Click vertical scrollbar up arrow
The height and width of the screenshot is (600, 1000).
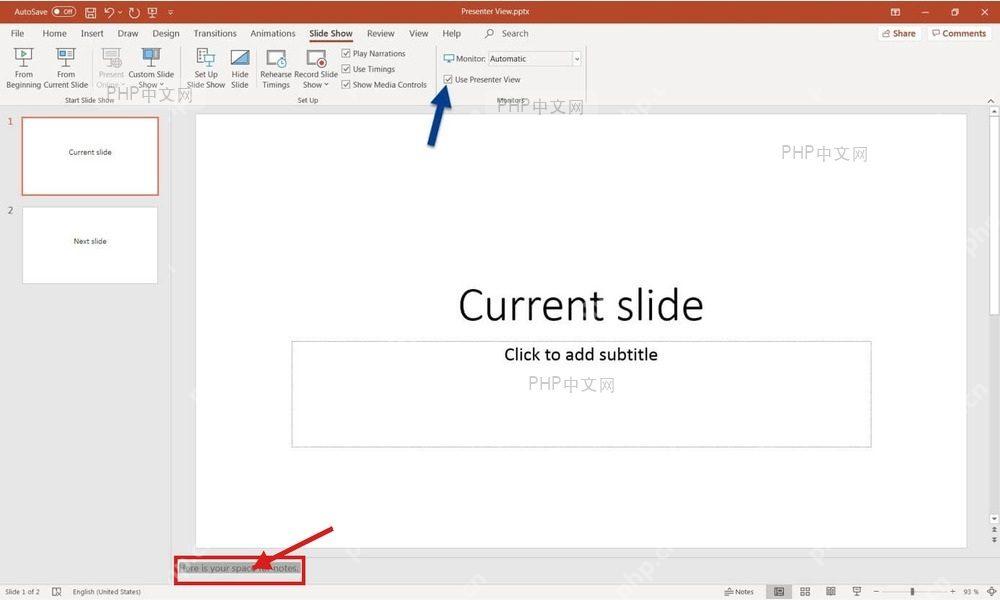[x=994, y=112]
